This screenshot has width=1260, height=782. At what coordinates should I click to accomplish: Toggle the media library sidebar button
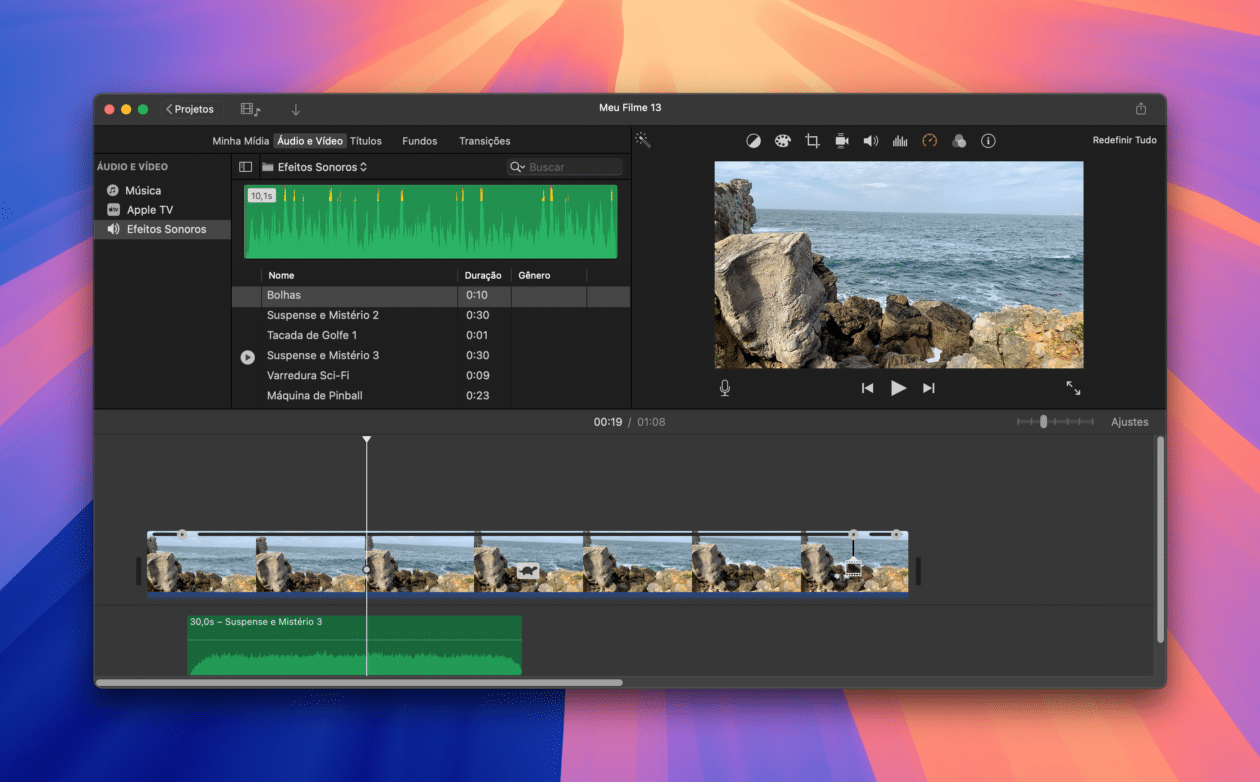click(245, 167)
